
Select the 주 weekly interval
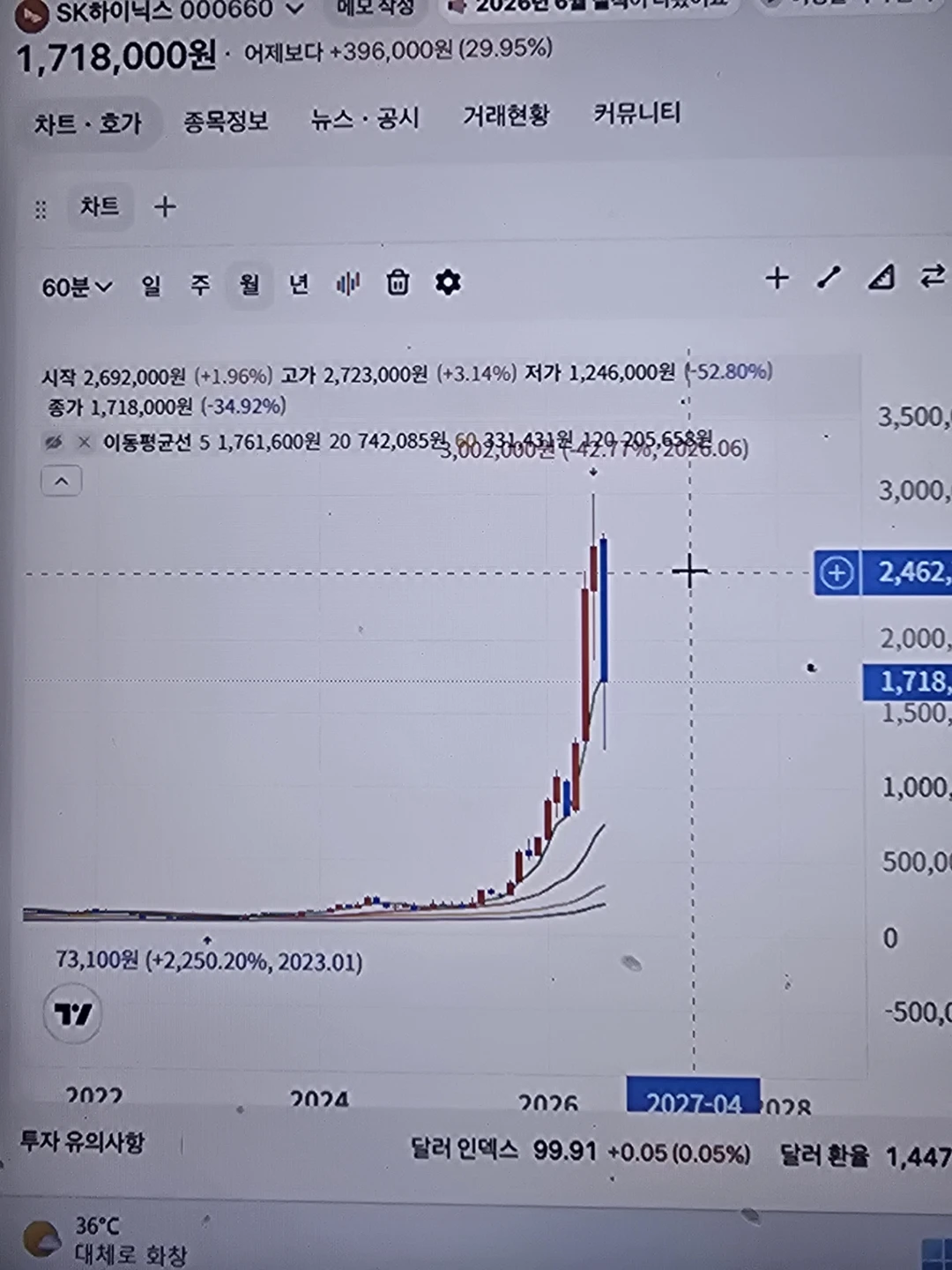click(x=201, y=285)
